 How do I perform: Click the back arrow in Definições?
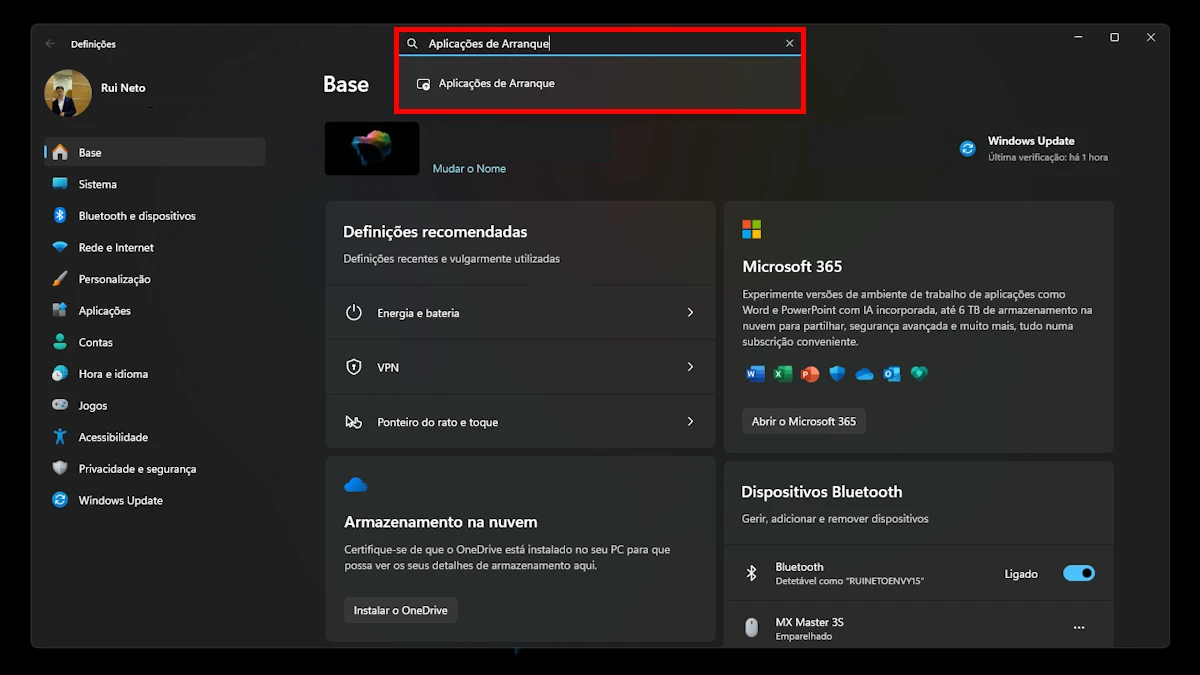(x=50, y=44)
